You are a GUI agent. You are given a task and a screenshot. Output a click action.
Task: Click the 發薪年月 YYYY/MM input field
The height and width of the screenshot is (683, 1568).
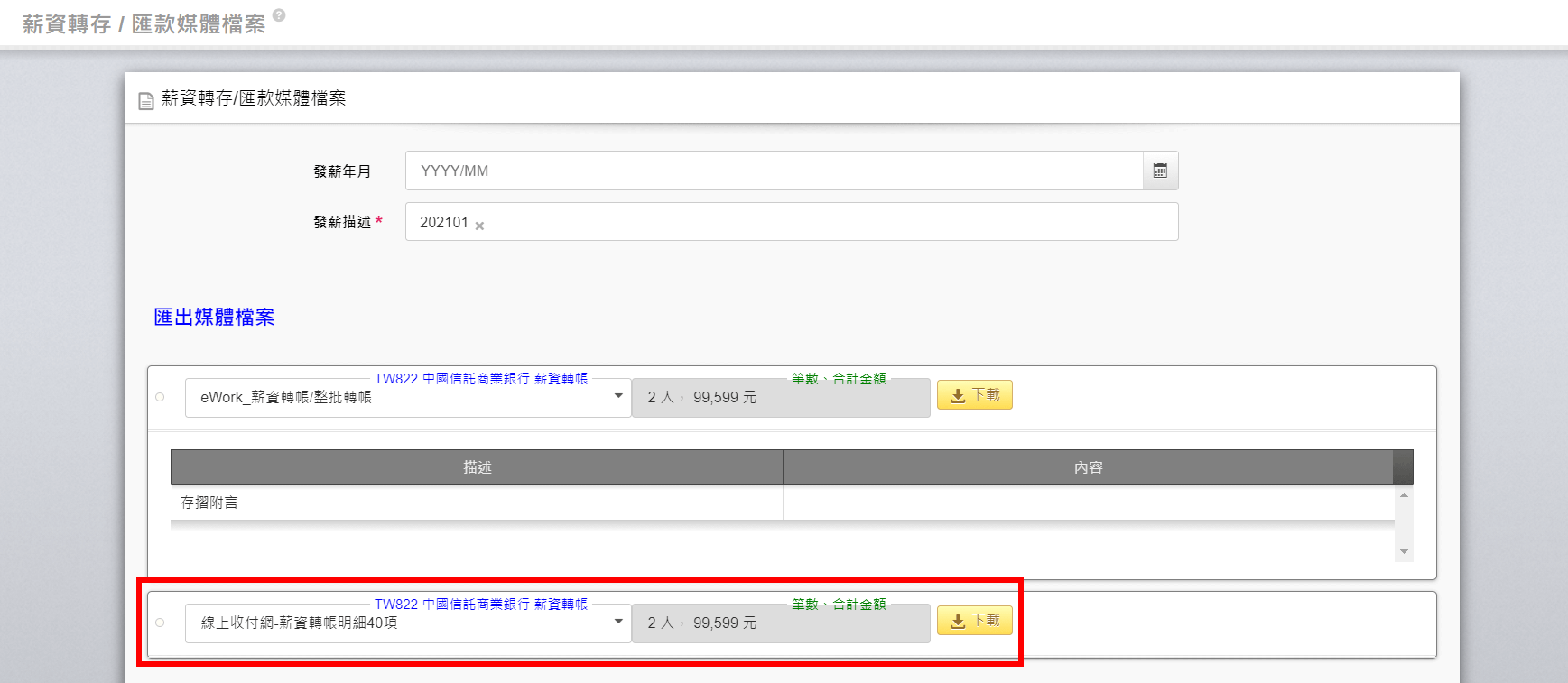click(773, 171)
